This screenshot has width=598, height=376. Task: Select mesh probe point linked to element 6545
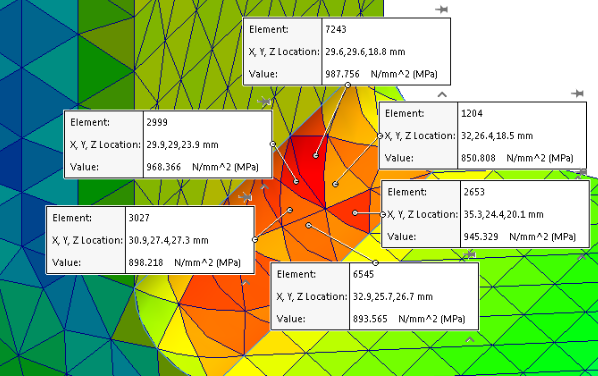[x=309, y=225]
